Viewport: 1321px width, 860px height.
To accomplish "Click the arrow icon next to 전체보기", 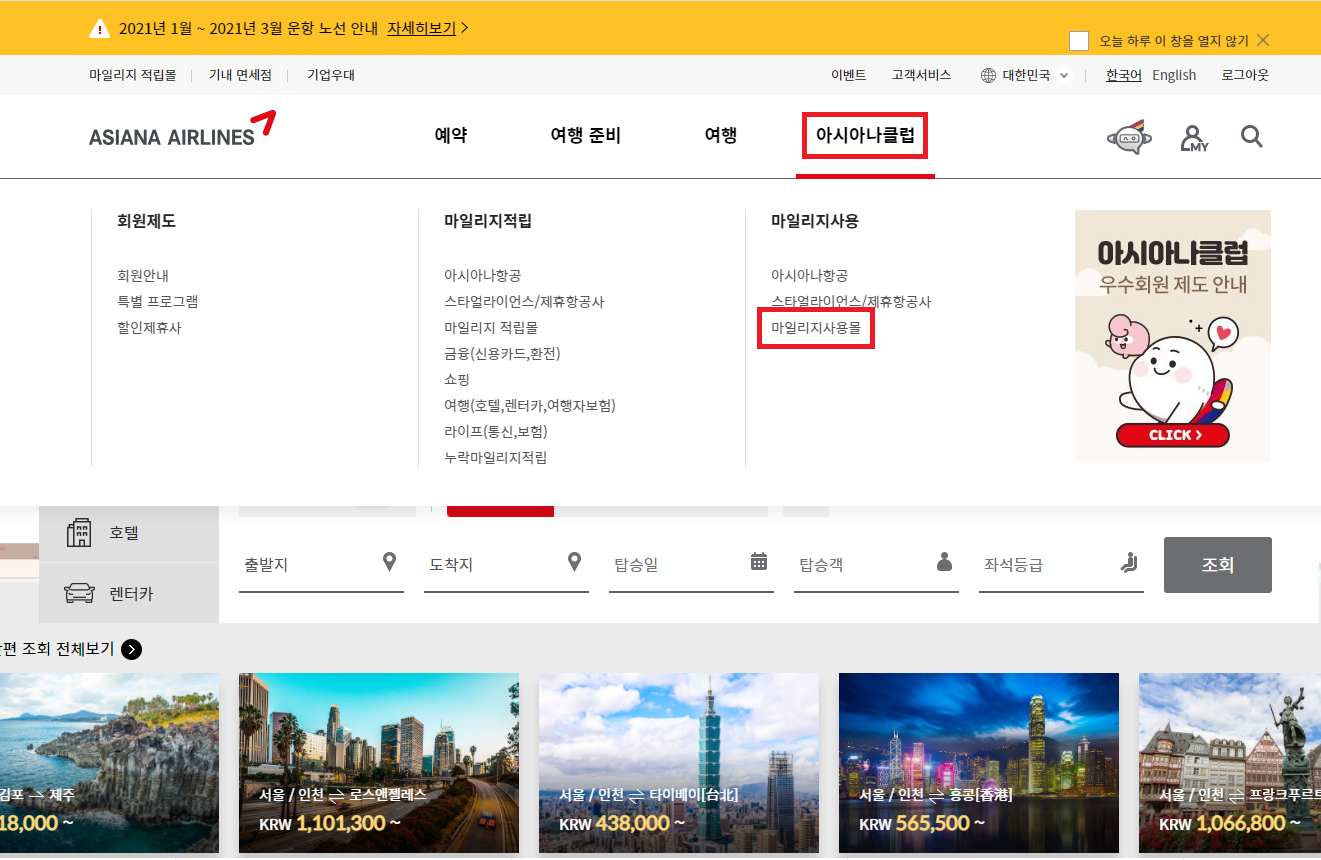I will point(131,650).
